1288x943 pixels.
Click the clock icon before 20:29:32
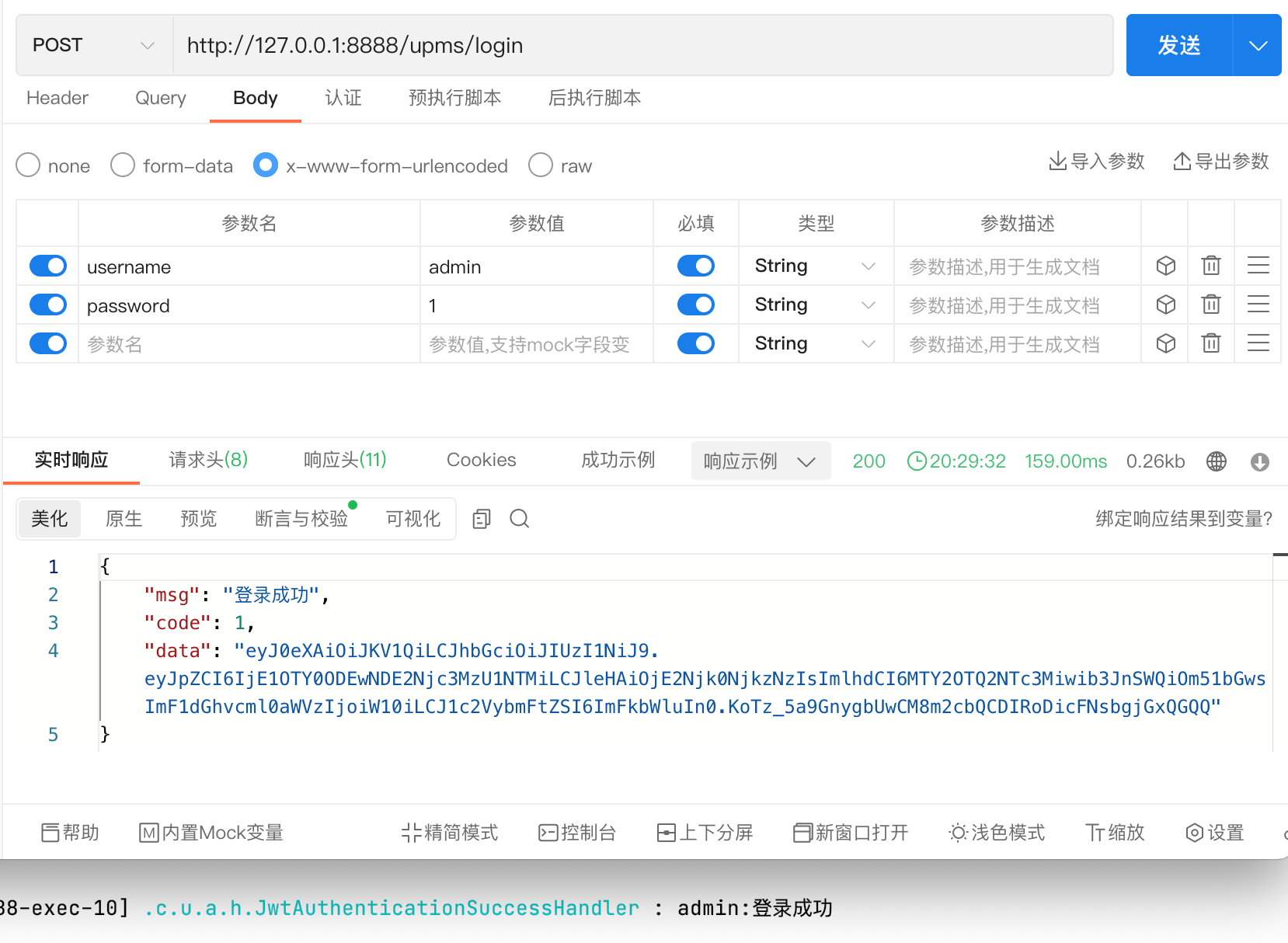click(x=917, y=461)
